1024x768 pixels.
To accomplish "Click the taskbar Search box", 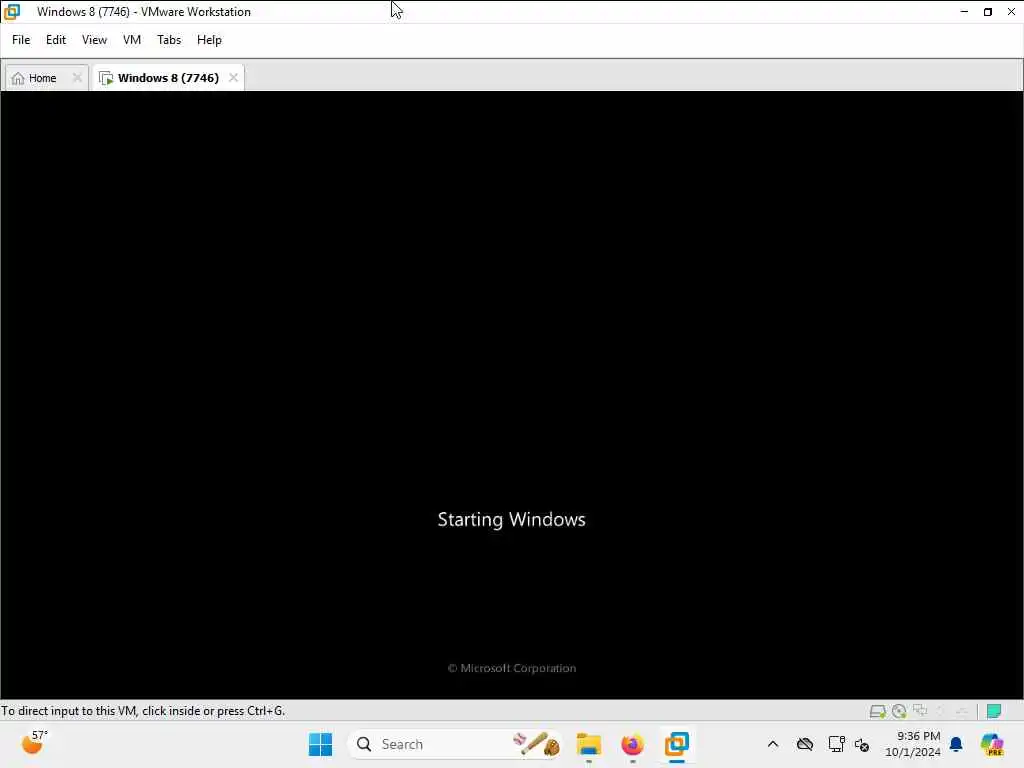I will pyautogui.click(x=455, y=744).
